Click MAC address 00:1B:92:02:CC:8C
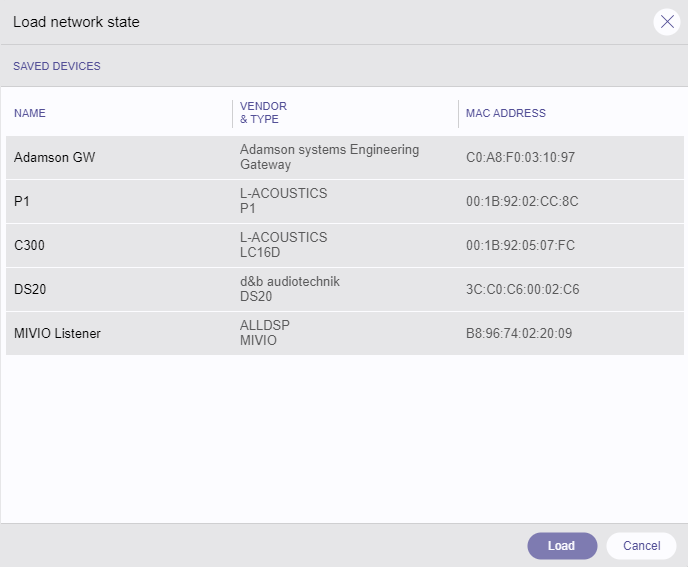The height and width of the screenshot is (567, 688). click(522, 202)
